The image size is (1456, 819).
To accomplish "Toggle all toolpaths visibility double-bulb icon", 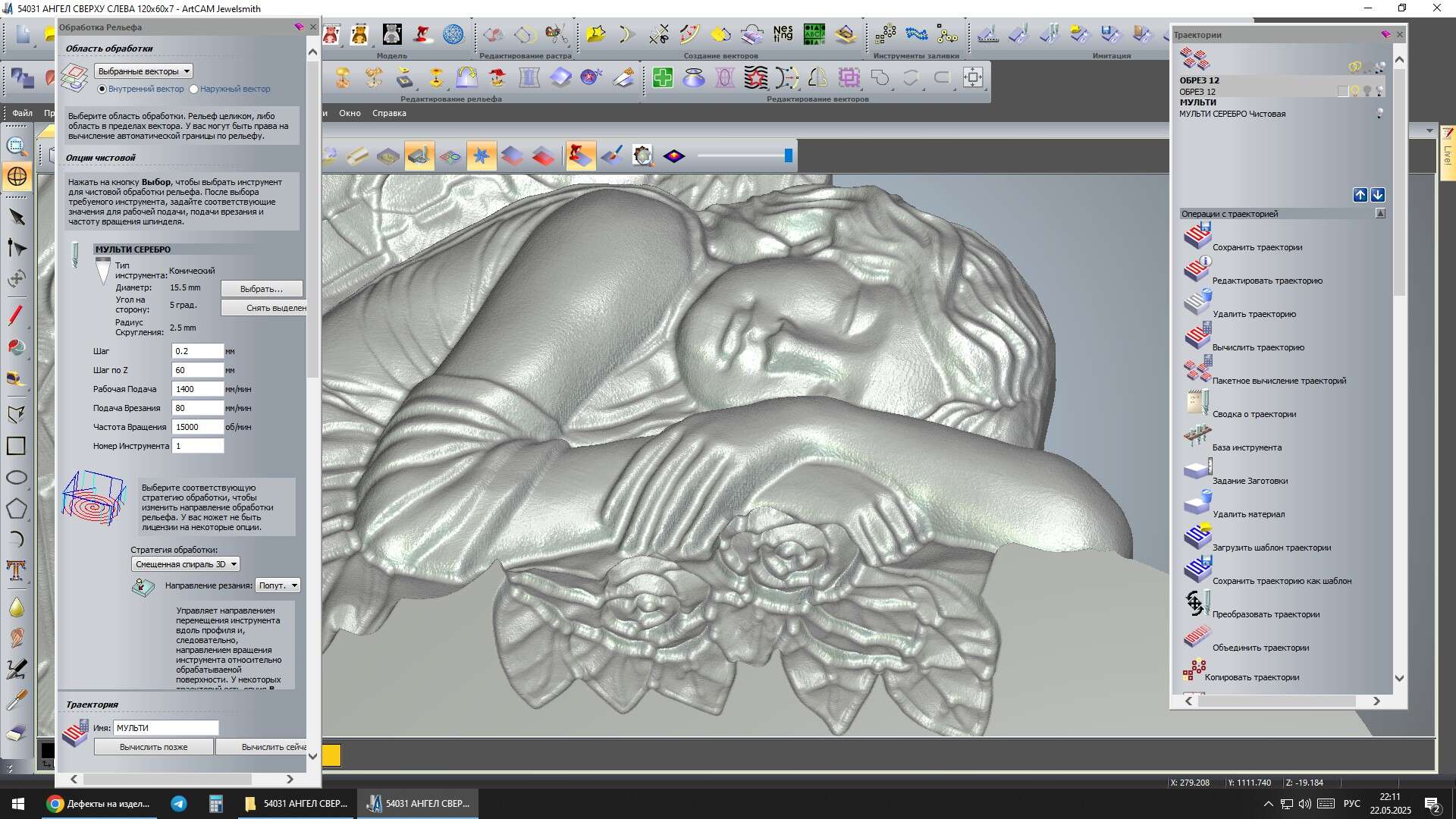I will click(1355, 67).
